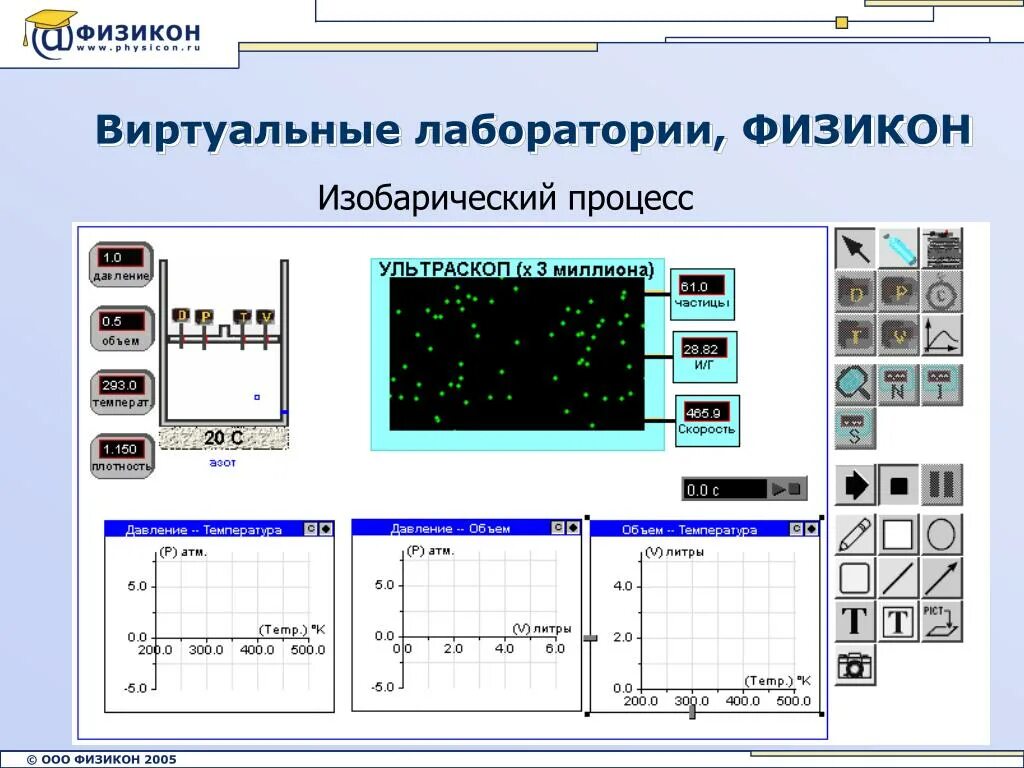The height and width of the screenshot is (768, 1024).
Task: Click the Скорость readout showing 465.9
Action: pos(707,421)
